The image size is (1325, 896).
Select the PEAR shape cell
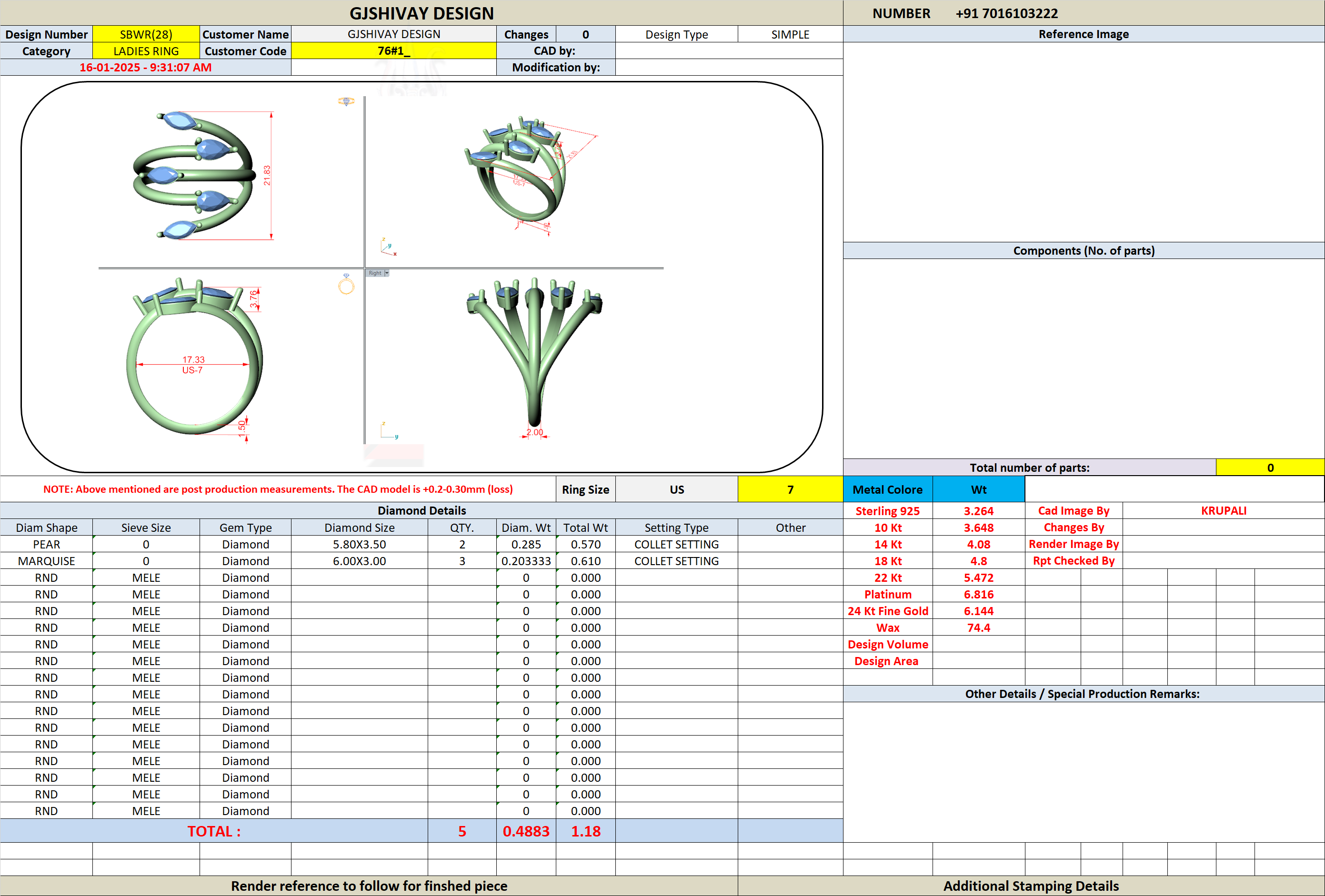point(46,544)
